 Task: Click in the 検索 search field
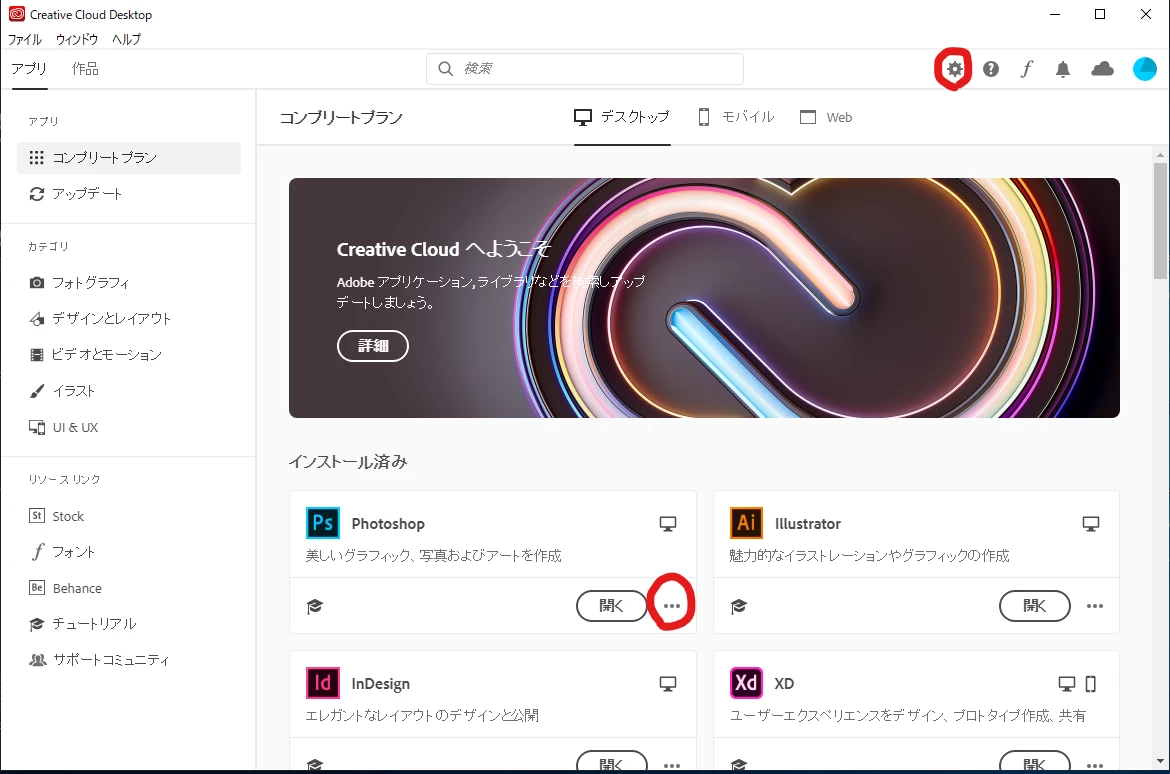[x=585, y=69]
